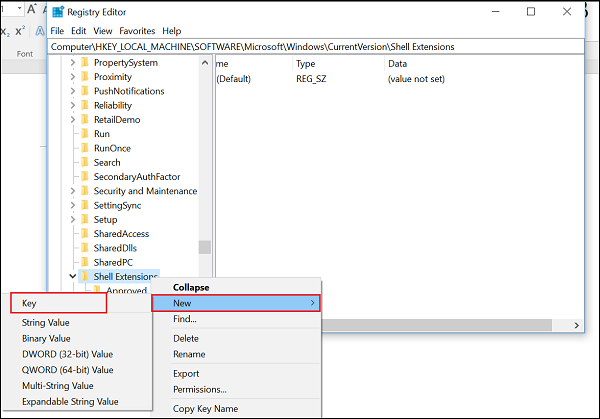
Task: Click the Type column header
Action: 338,64
